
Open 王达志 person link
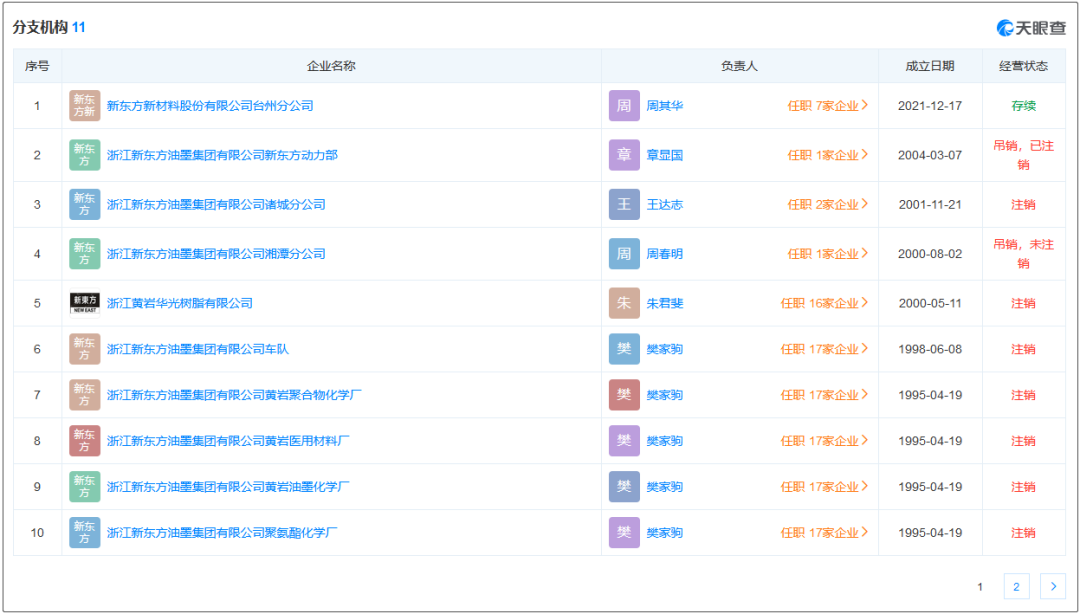665,205
